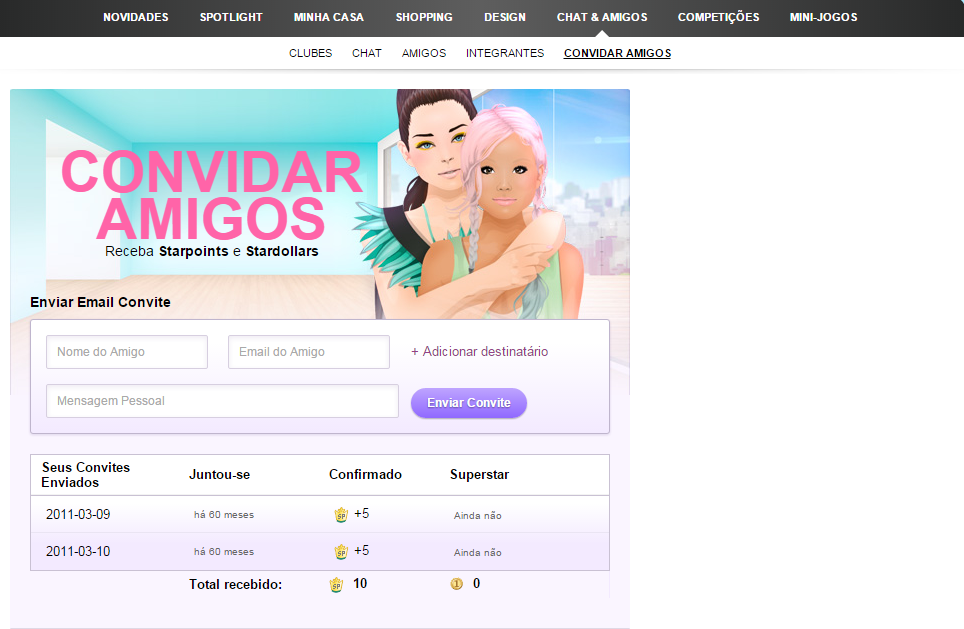
Task: Open the NOVIDADES menu
Action: [x=135, y=17]
